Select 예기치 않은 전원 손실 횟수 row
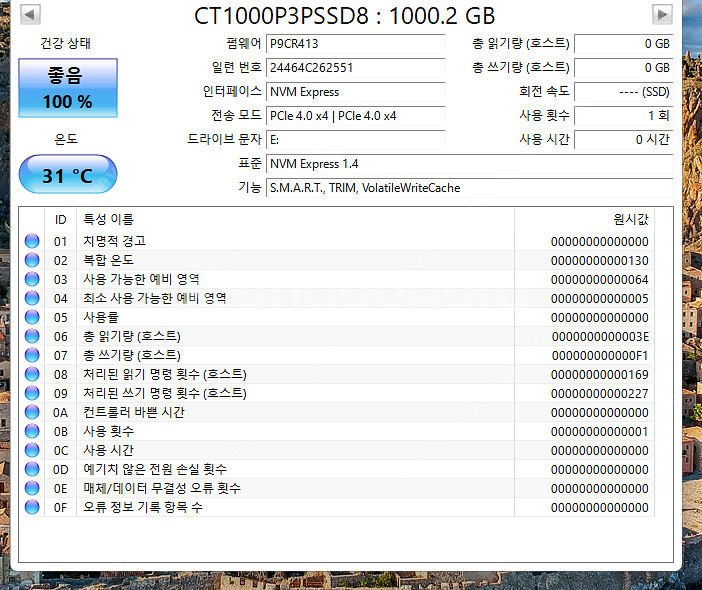The image size is (702, 590). point(155,470)
